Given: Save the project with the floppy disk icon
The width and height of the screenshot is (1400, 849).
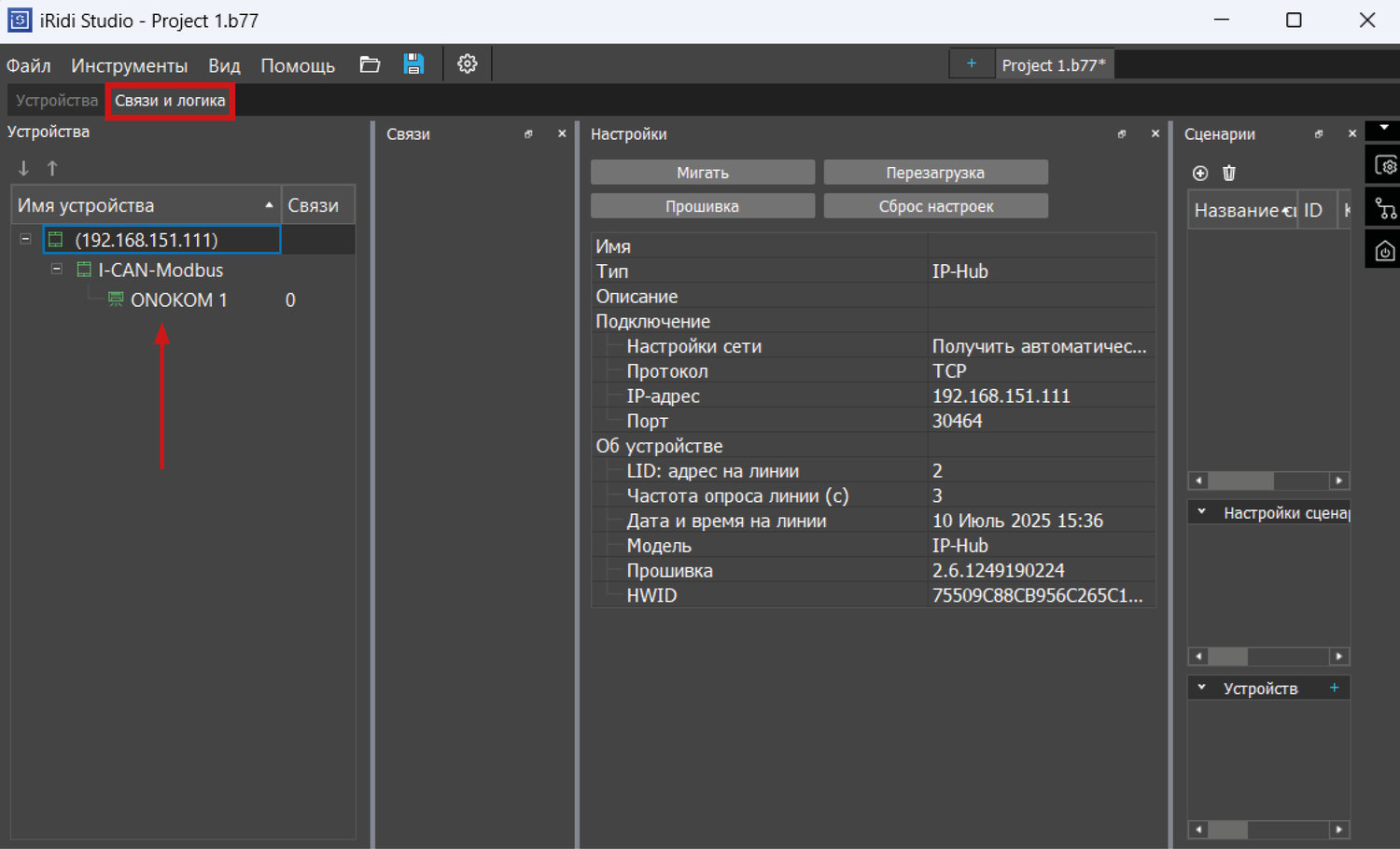Looking at the screenshot, I should 413,64.
